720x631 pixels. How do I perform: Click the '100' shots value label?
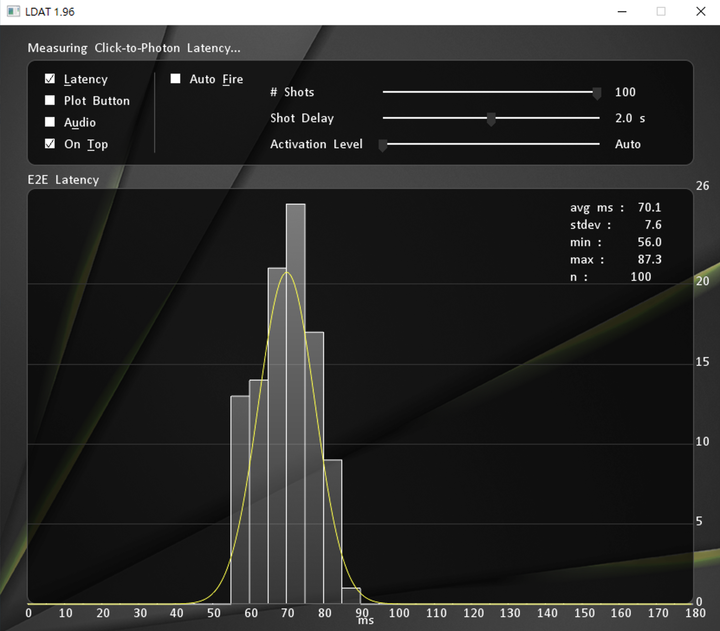625,92
